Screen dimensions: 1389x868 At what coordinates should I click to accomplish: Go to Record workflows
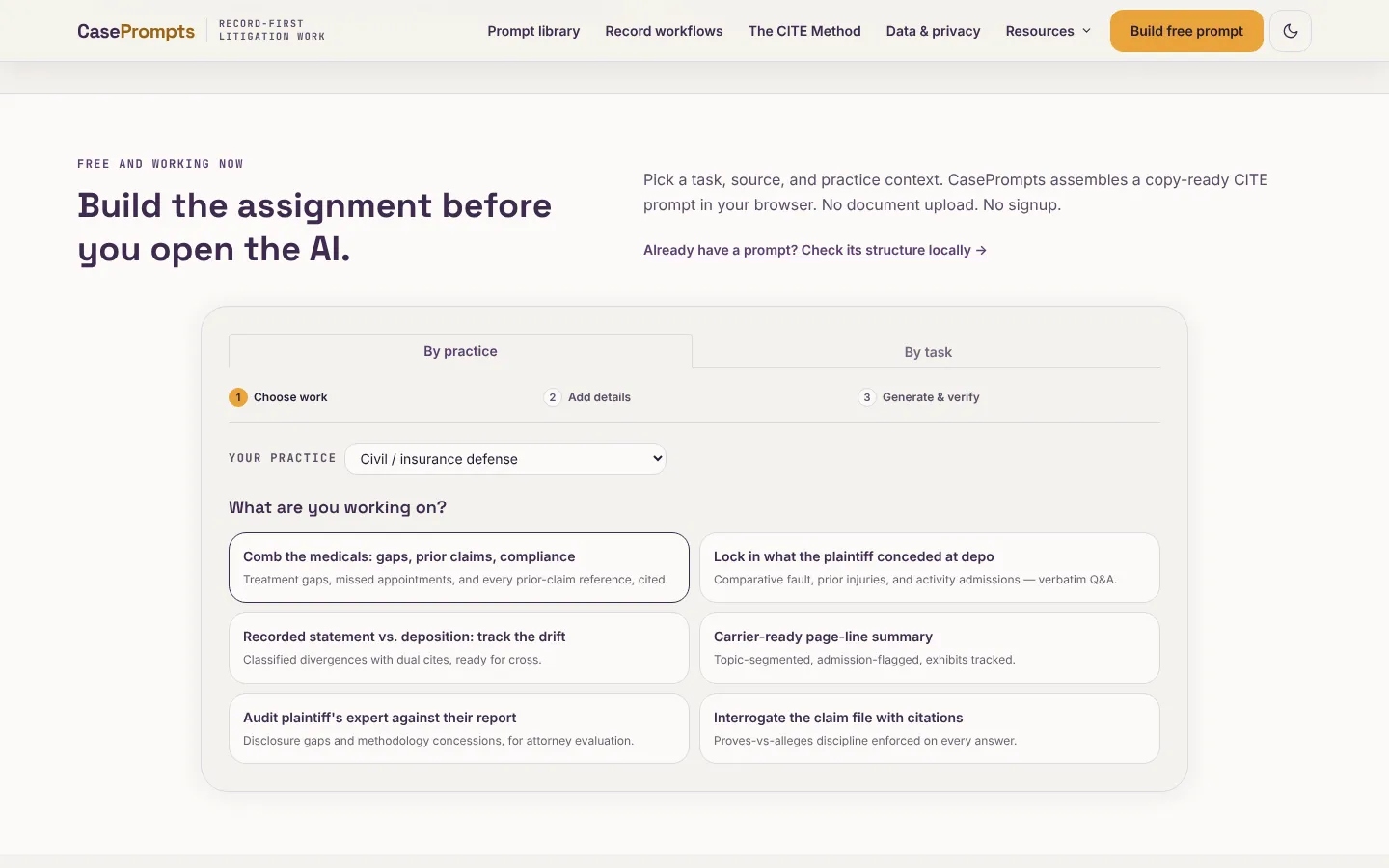coord(664,31)
